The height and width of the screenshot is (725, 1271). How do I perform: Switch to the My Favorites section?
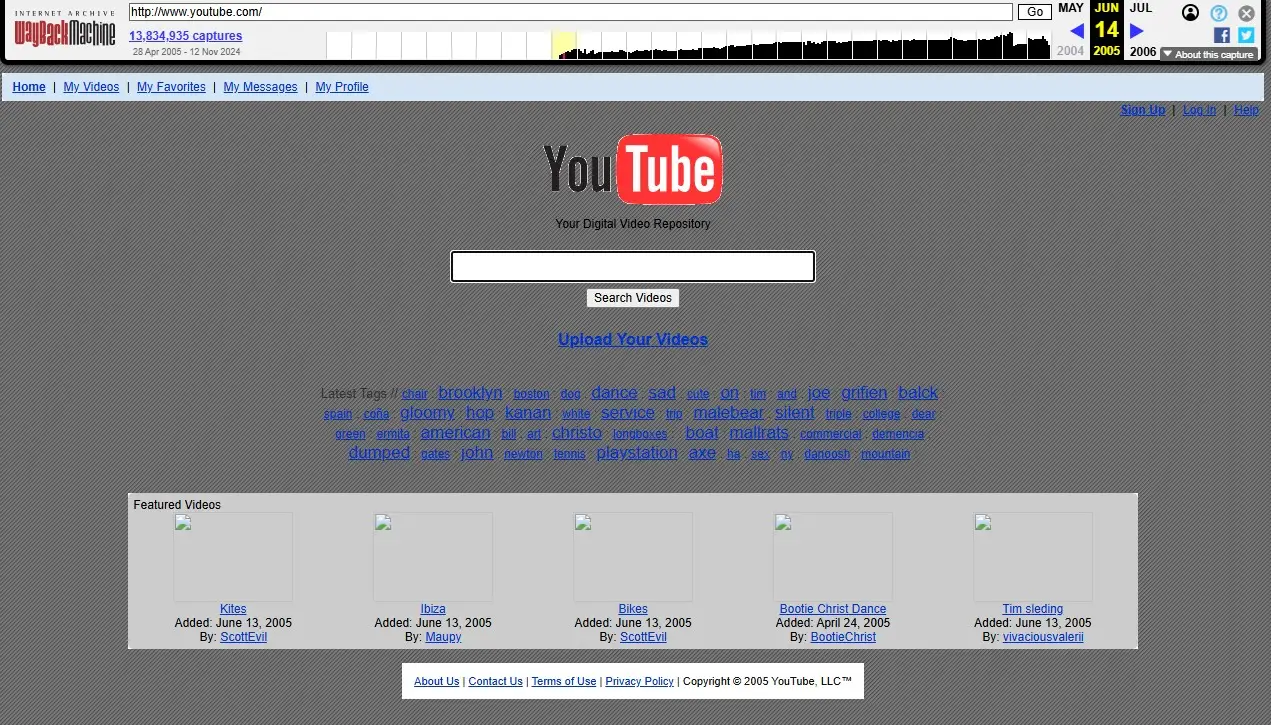(171, 87)
